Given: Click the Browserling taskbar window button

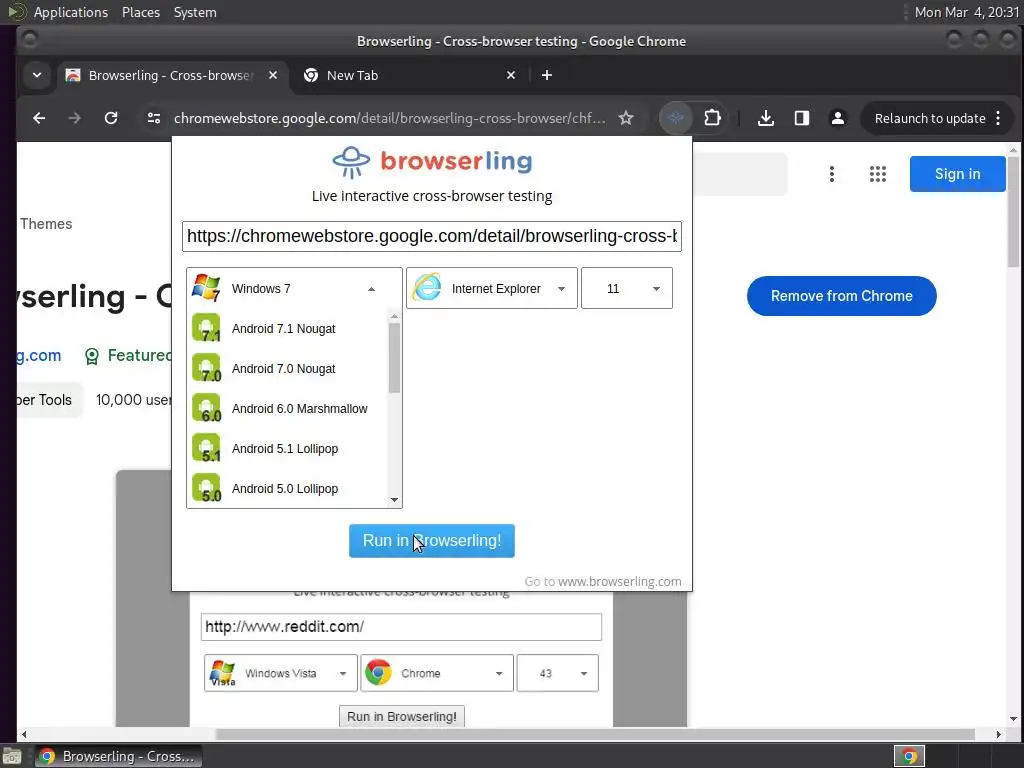Looking at the screenshot, I should click(x=118, y=756).
